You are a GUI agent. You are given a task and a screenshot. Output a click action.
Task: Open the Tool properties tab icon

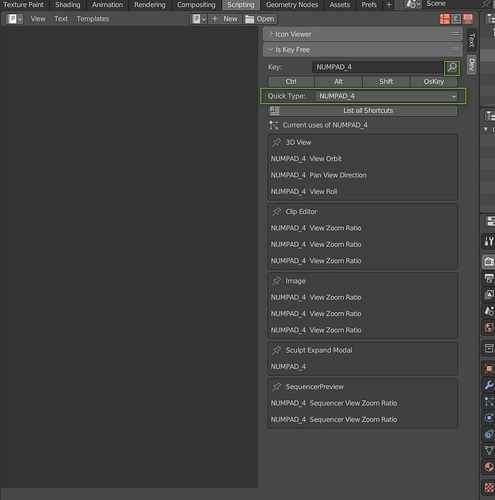tap(489, 241)
